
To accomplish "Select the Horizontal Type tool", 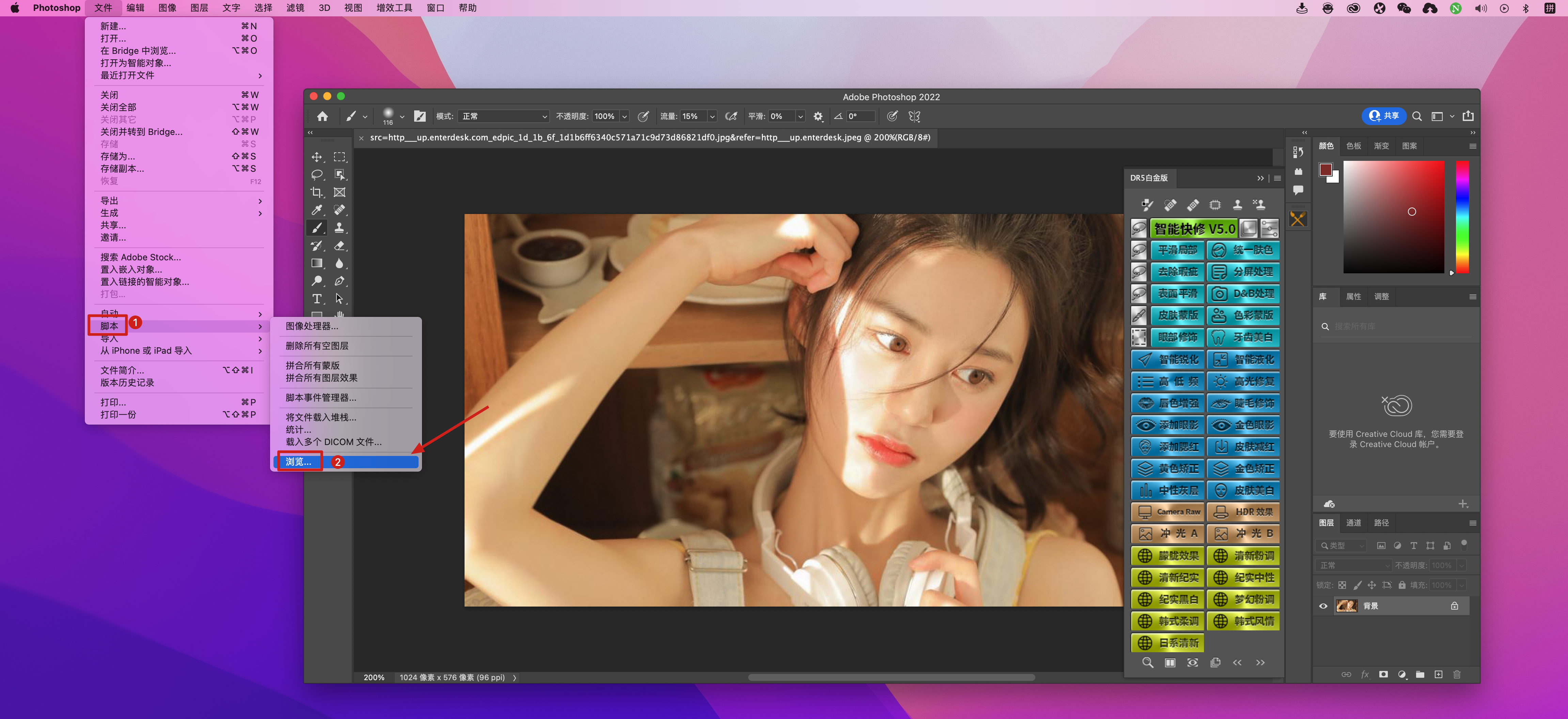I will click(x=316, y=298).
